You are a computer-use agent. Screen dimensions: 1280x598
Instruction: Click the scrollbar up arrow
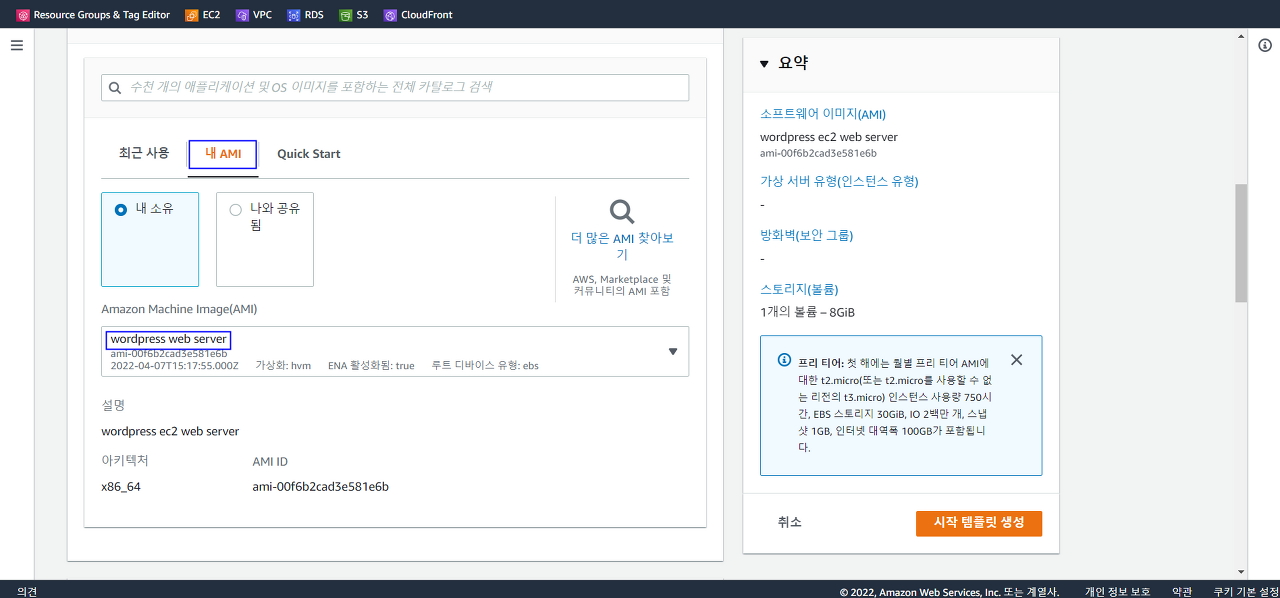pos(1241,35)
